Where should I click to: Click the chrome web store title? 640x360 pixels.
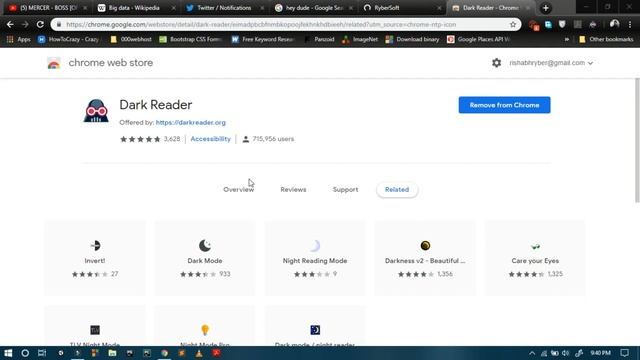[111, 63]
